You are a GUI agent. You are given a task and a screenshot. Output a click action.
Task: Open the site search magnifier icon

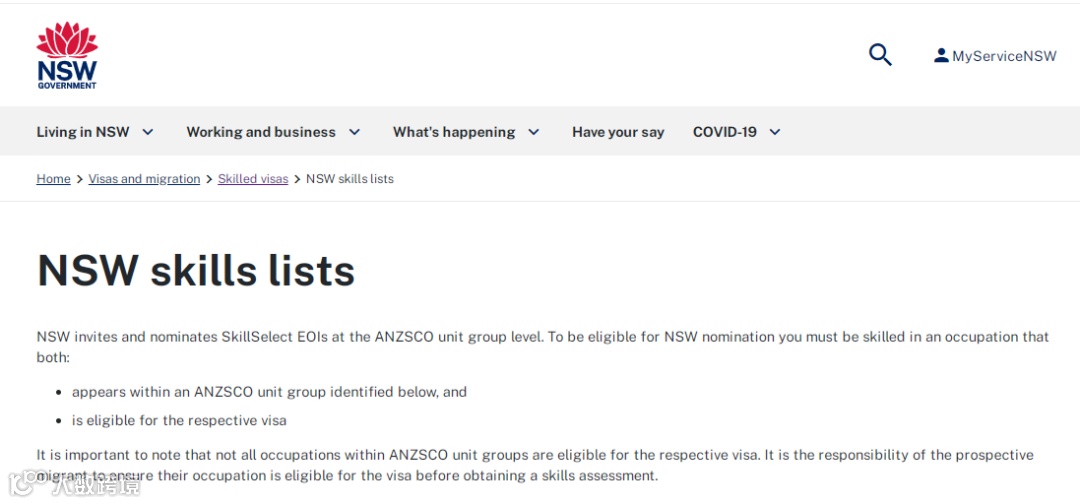[880, 55]
